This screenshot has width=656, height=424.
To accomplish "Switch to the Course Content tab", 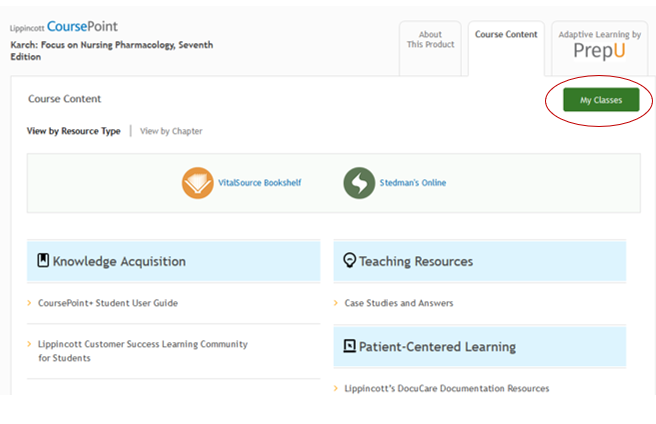I will point(506,35).
